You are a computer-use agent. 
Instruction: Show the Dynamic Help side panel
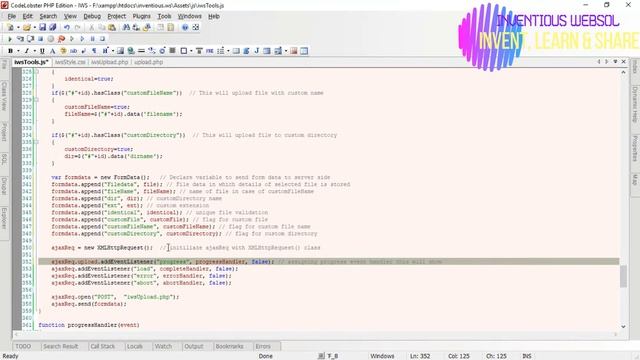click(x=635, y=104)
